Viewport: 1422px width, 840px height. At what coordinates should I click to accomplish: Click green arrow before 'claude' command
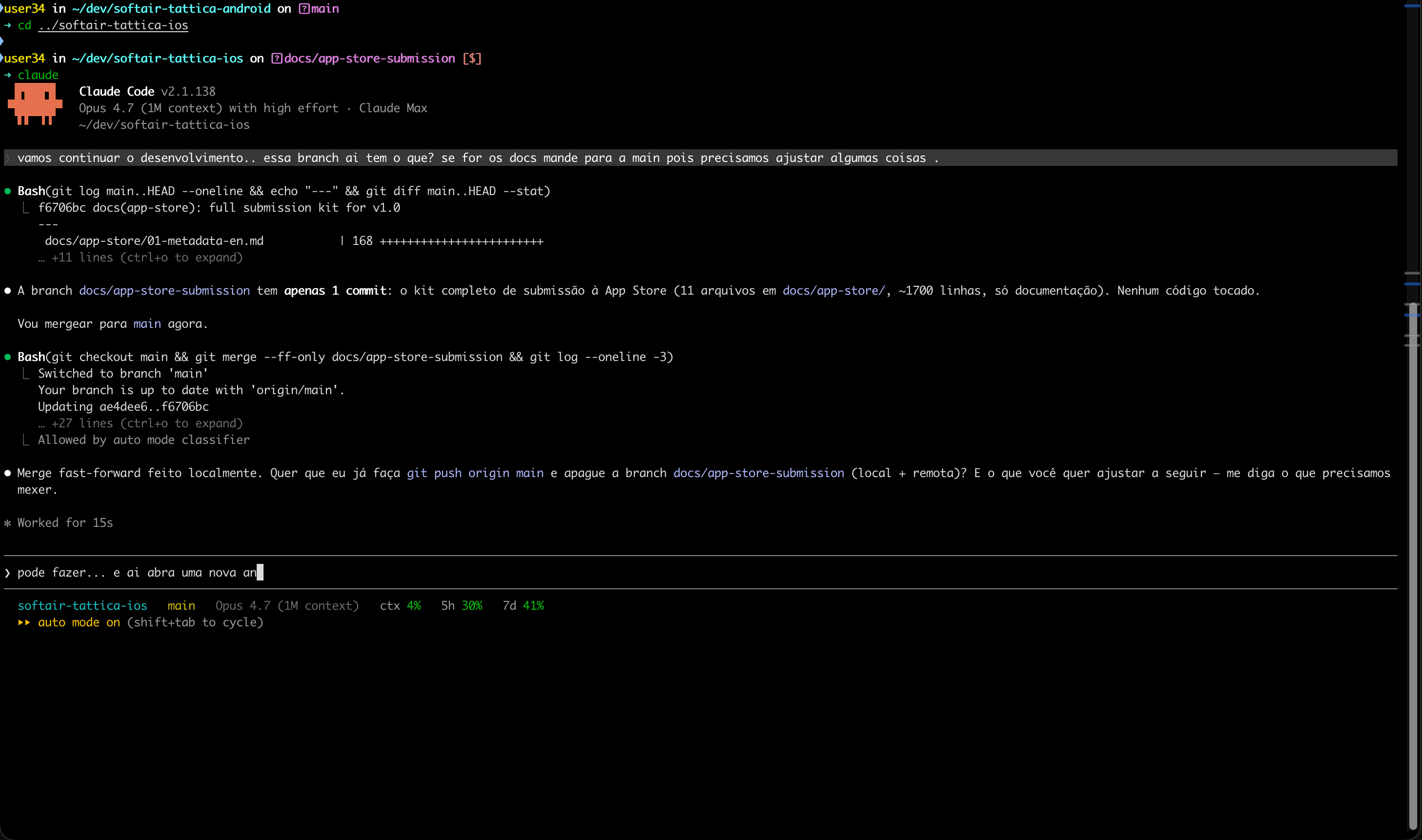click(x=8, y=75)
